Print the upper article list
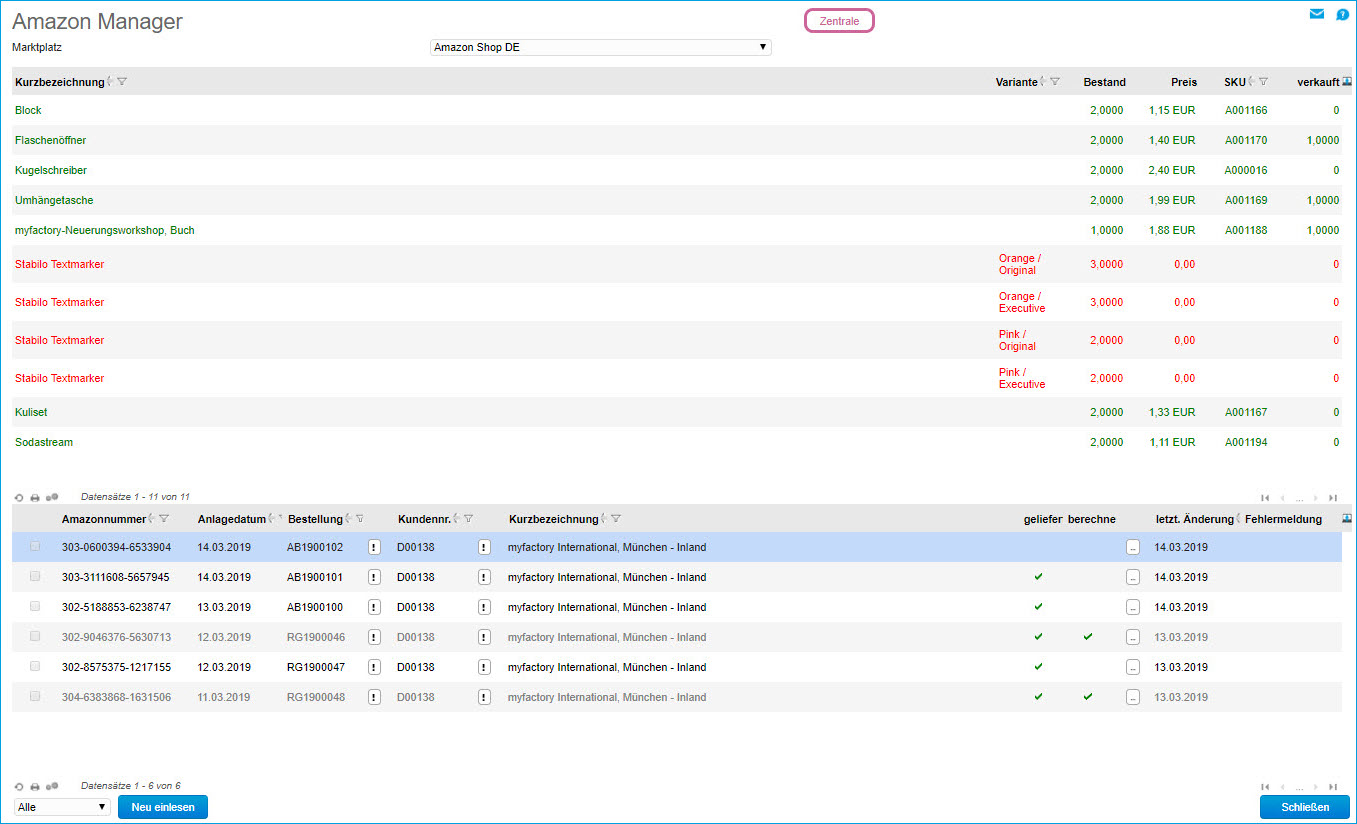Image resolution: width=1357 pixels, height=824 pixels. pyautogui.click(x=35, y=497)
